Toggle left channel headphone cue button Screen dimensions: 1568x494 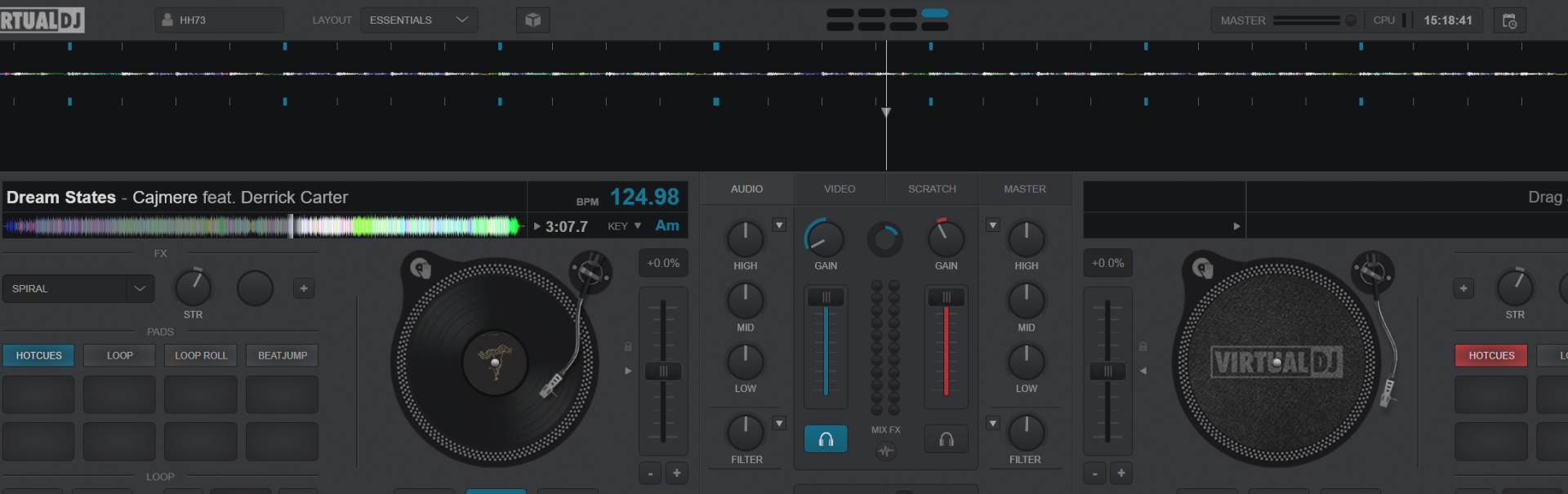(x=826, y=439)
